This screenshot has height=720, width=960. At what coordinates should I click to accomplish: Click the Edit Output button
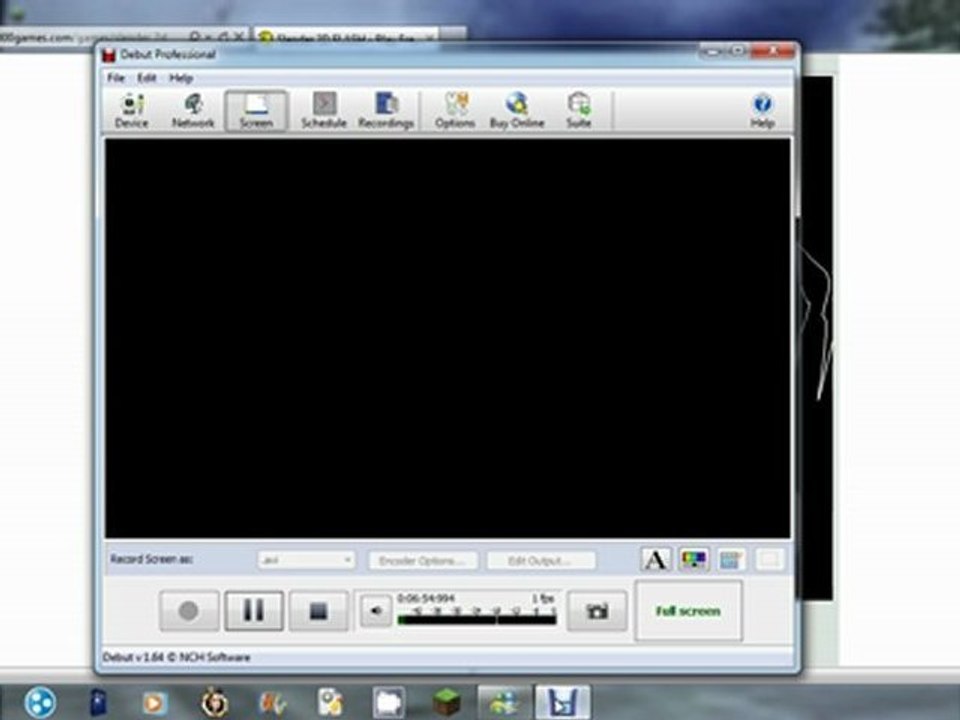coord(541,560)
